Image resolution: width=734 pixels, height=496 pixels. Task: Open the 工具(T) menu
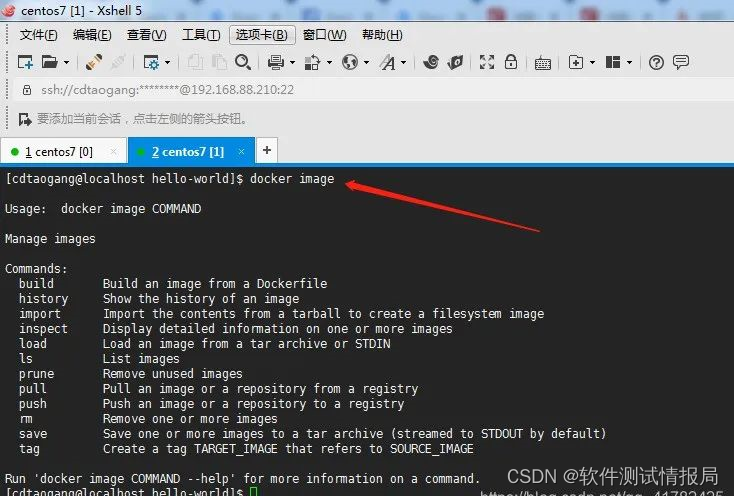click(201, 35)
